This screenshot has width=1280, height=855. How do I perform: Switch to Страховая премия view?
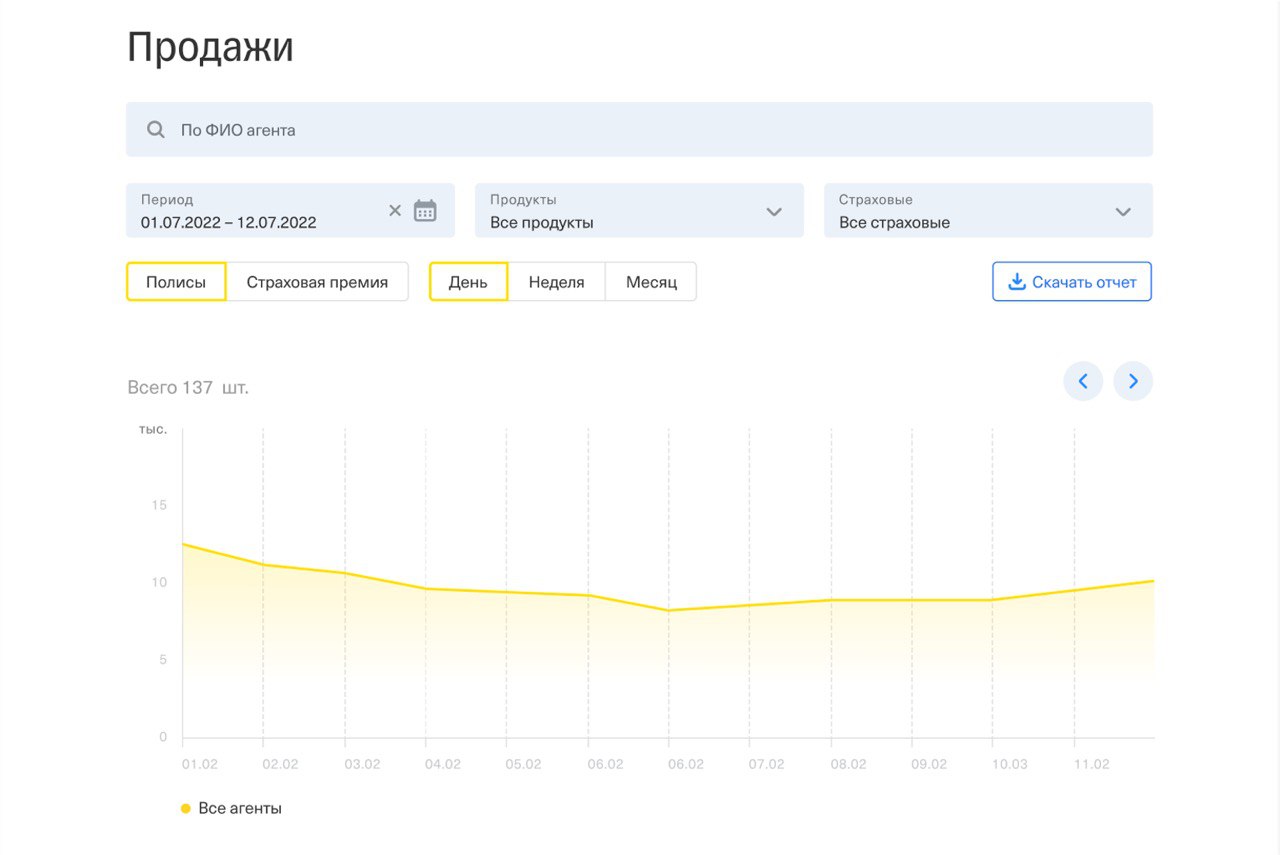pyautogui.click(x=317, y=282)
